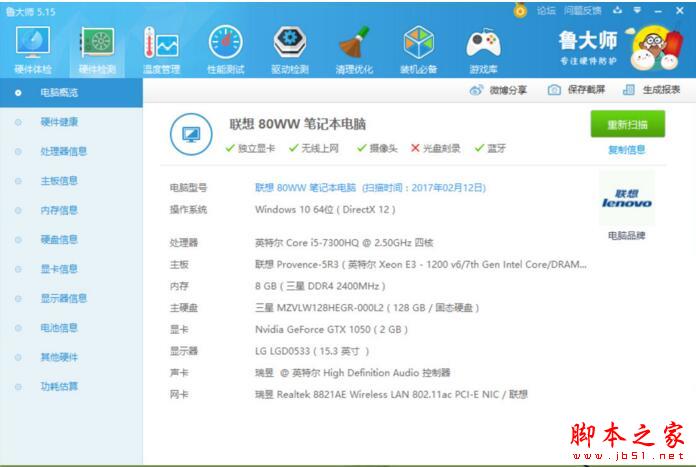Click the green 重新扫描 rescan button
Image resolution: width=696 pixels, height=467 pixels.
627,124
